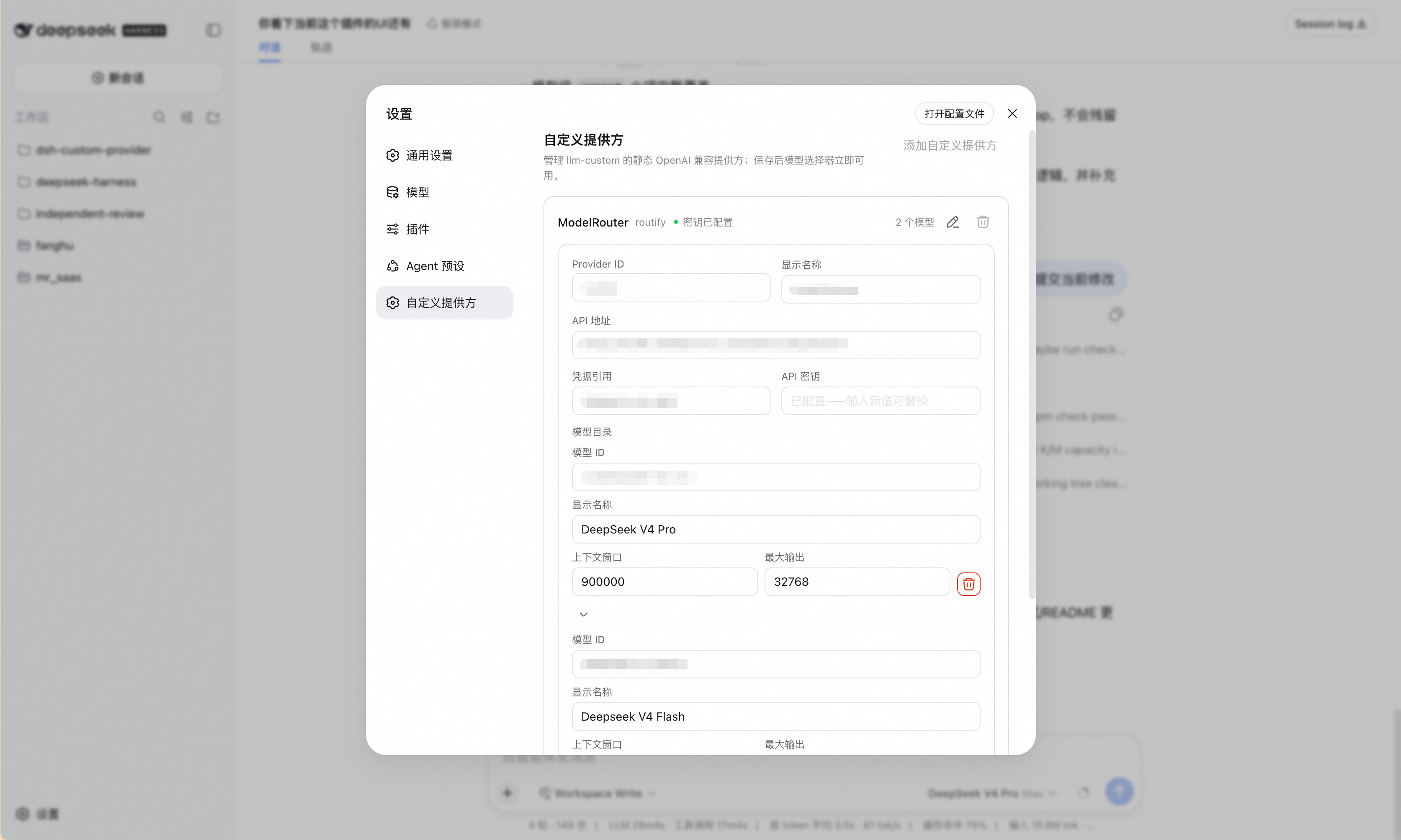
Task: Focus the API 密钥 input field
Action: (x=881, y=401)
